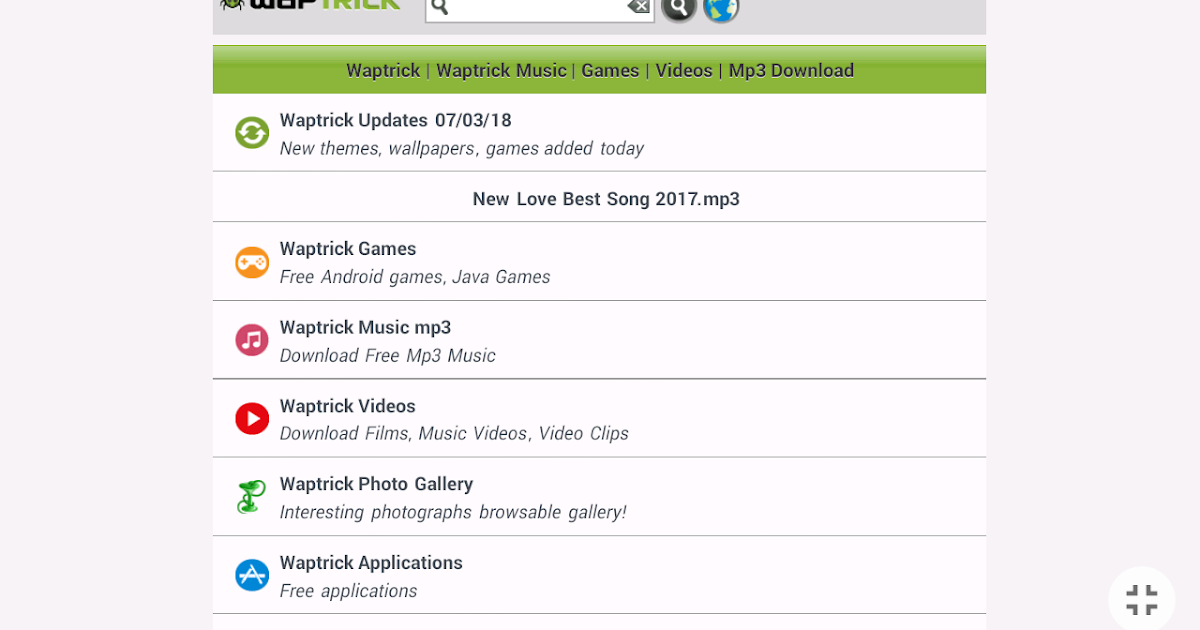Screen dimensions: 1200x630
Task: Click the red play Videos icon
Action: point(252,418)
